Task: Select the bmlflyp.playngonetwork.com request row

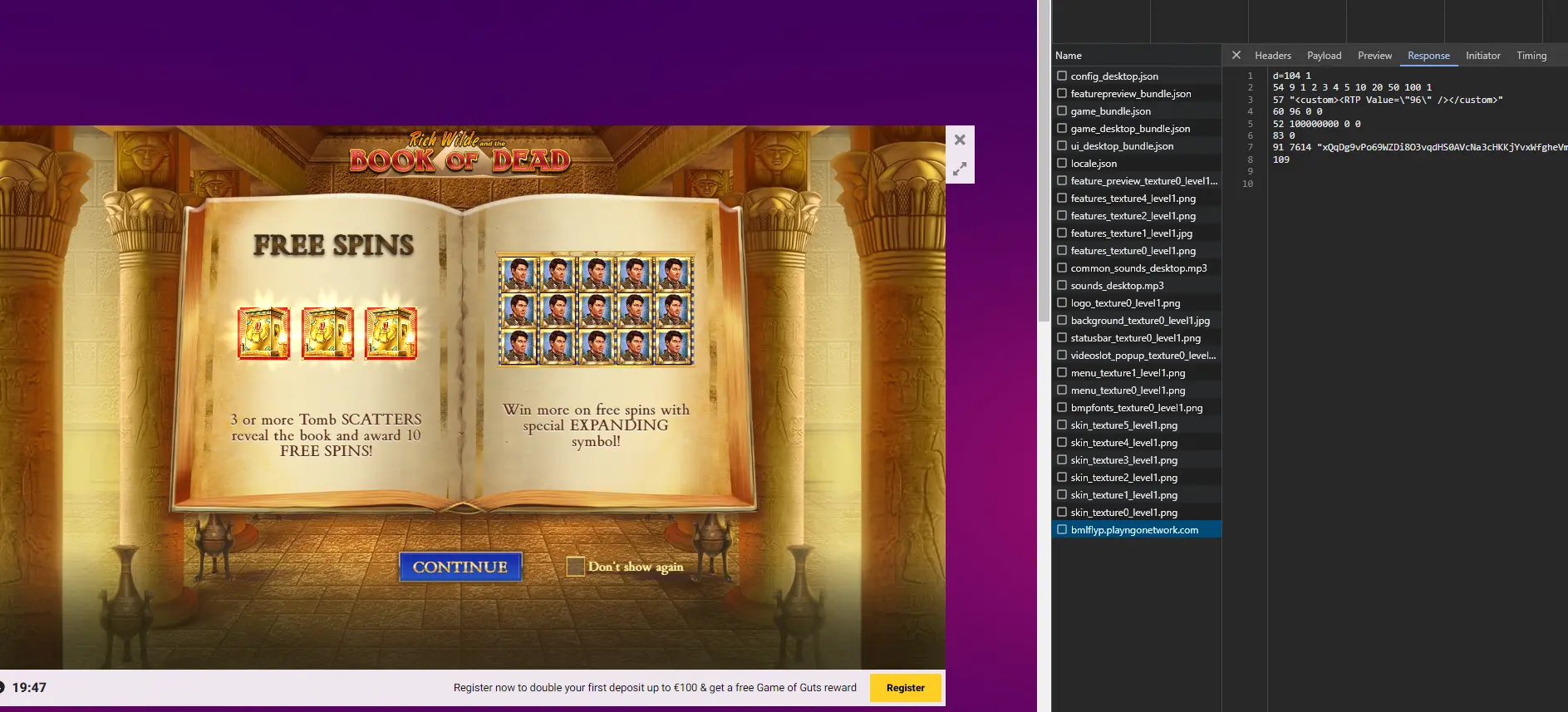Action: tap(1137, 530)
